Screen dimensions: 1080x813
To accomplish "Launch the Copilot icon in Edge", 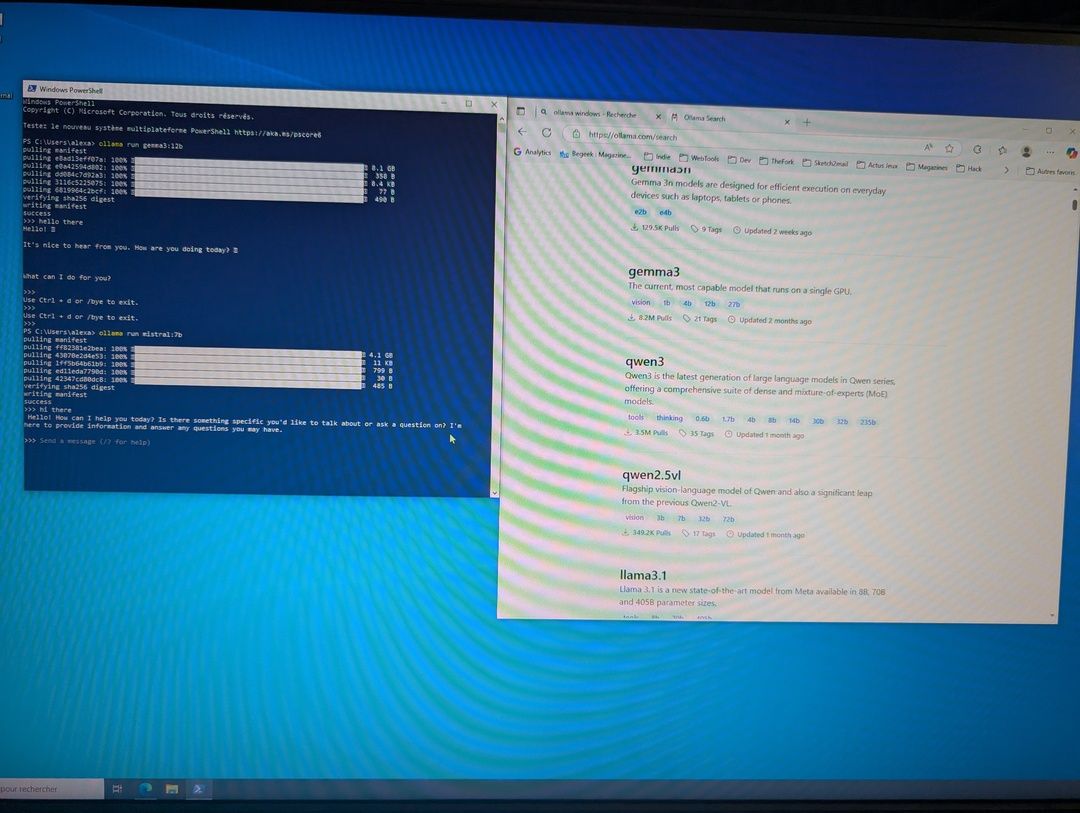I will click(1072, 152).
